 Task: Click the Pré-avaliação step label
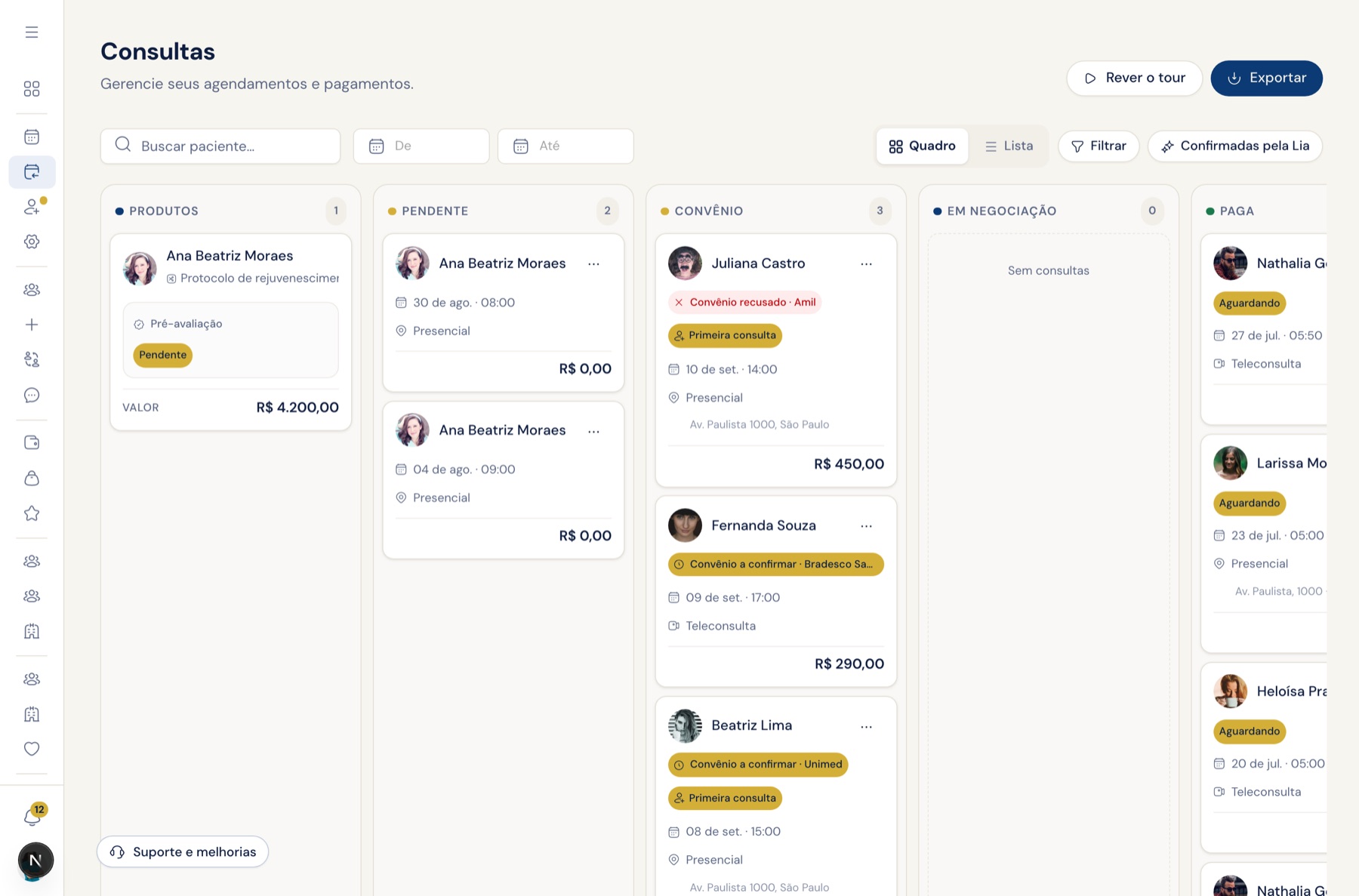(x=186, y=324)
